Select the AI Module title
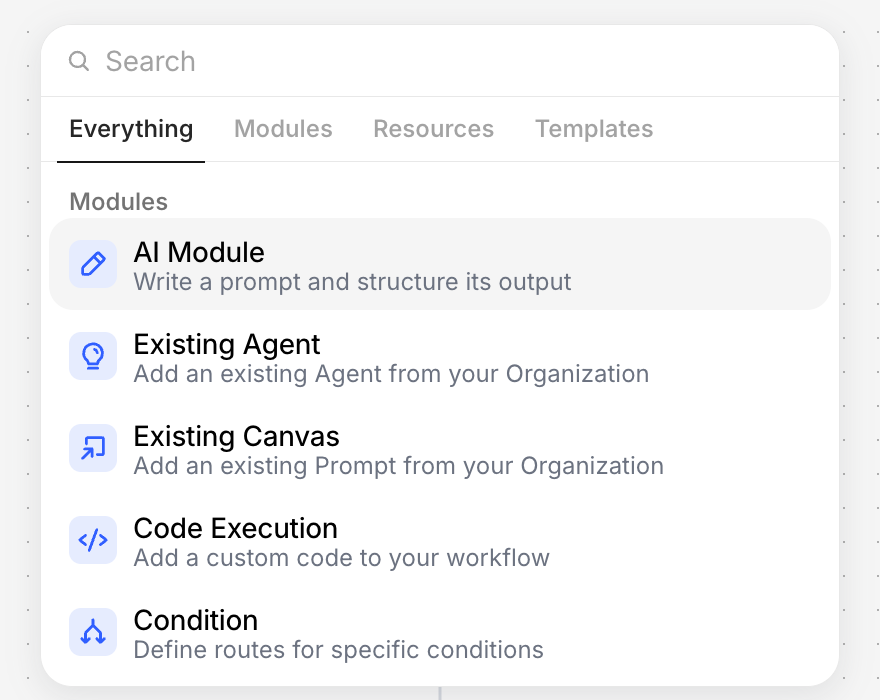The image size is (880, 700). click(x=199, y=252)
